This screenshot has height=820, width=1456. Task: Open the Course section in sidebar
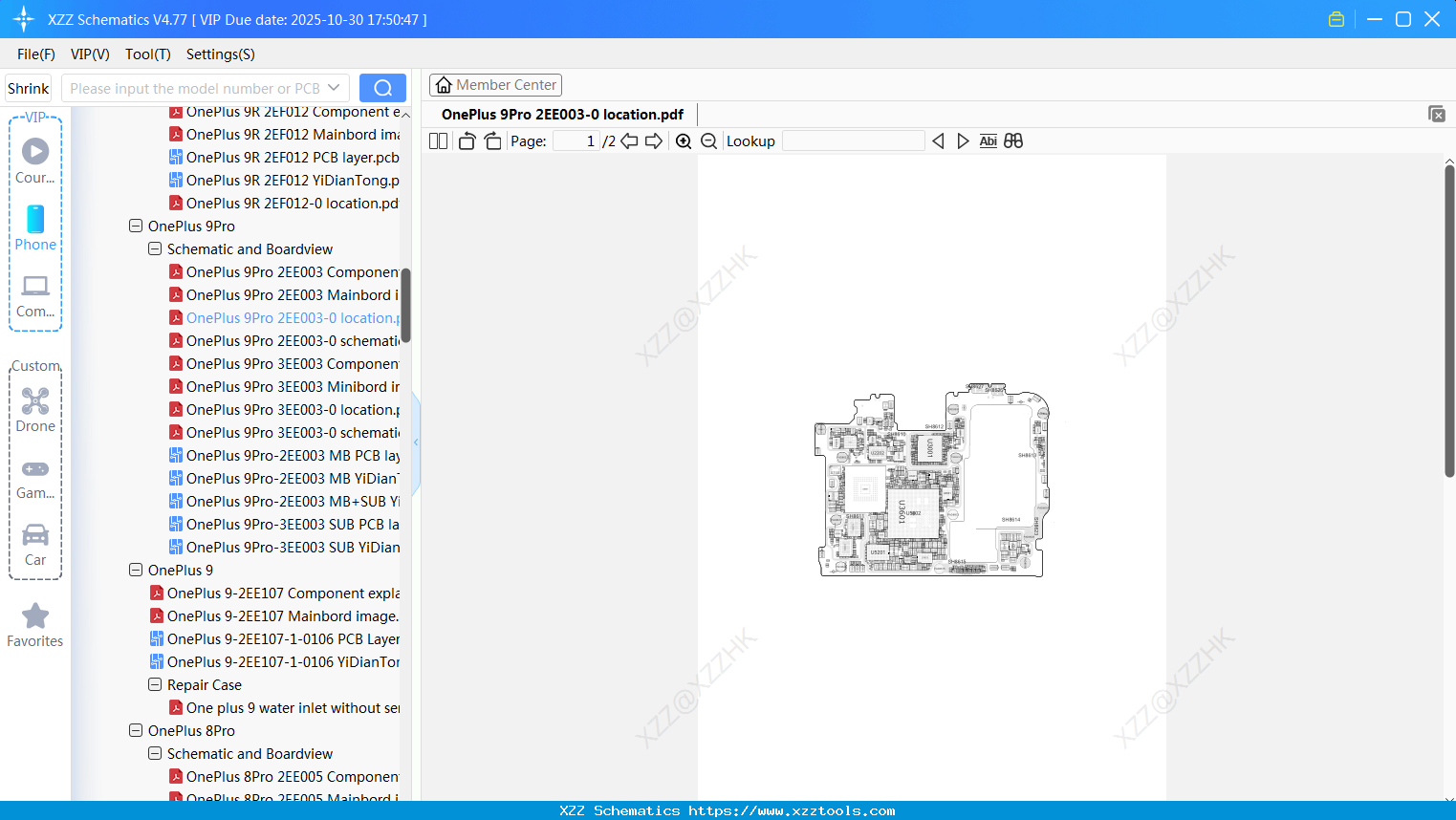[x=35, y=161]
